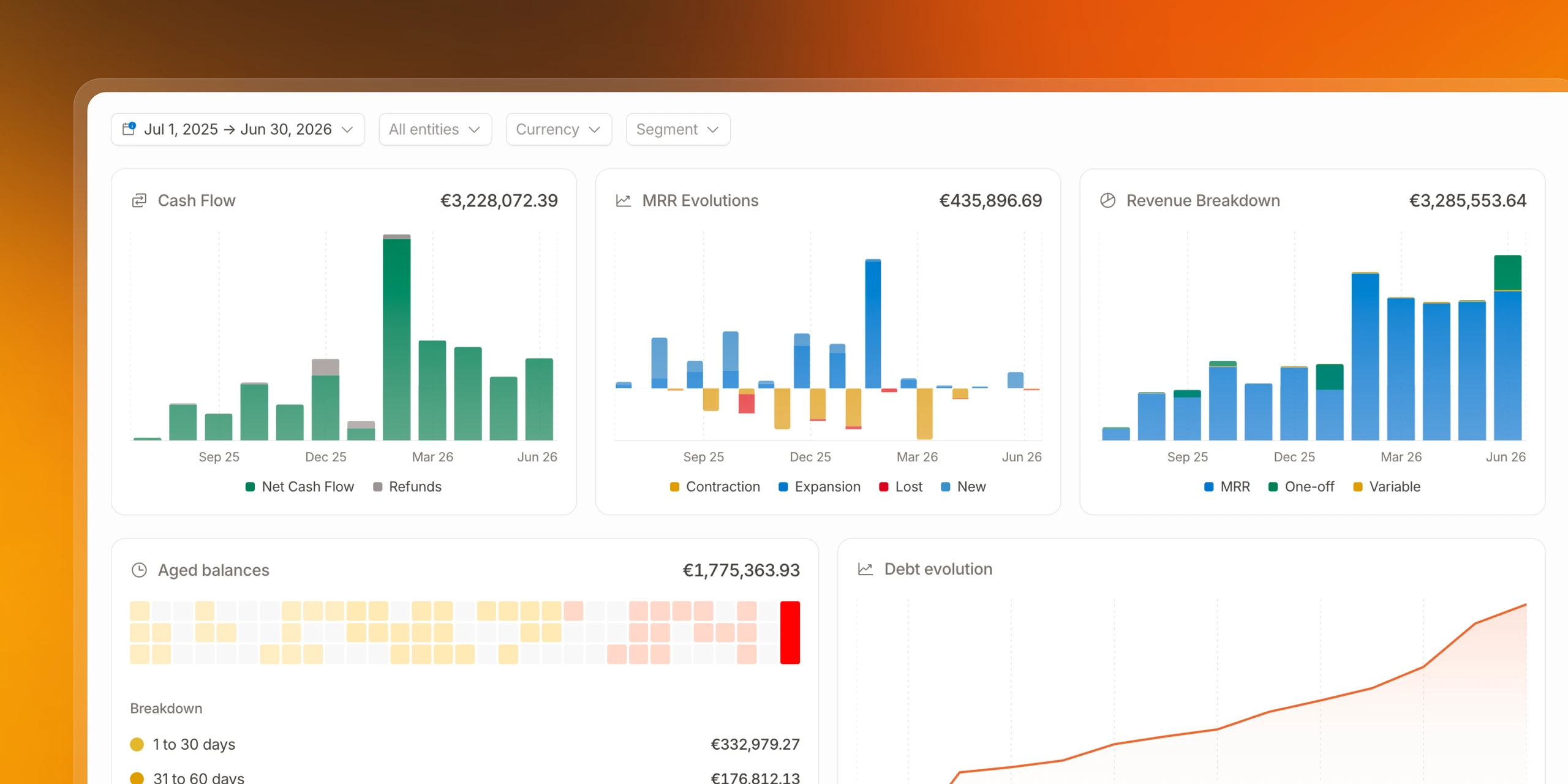
Task: Select the 1 to 30 days breakdown row
Action: pos(465,744)
